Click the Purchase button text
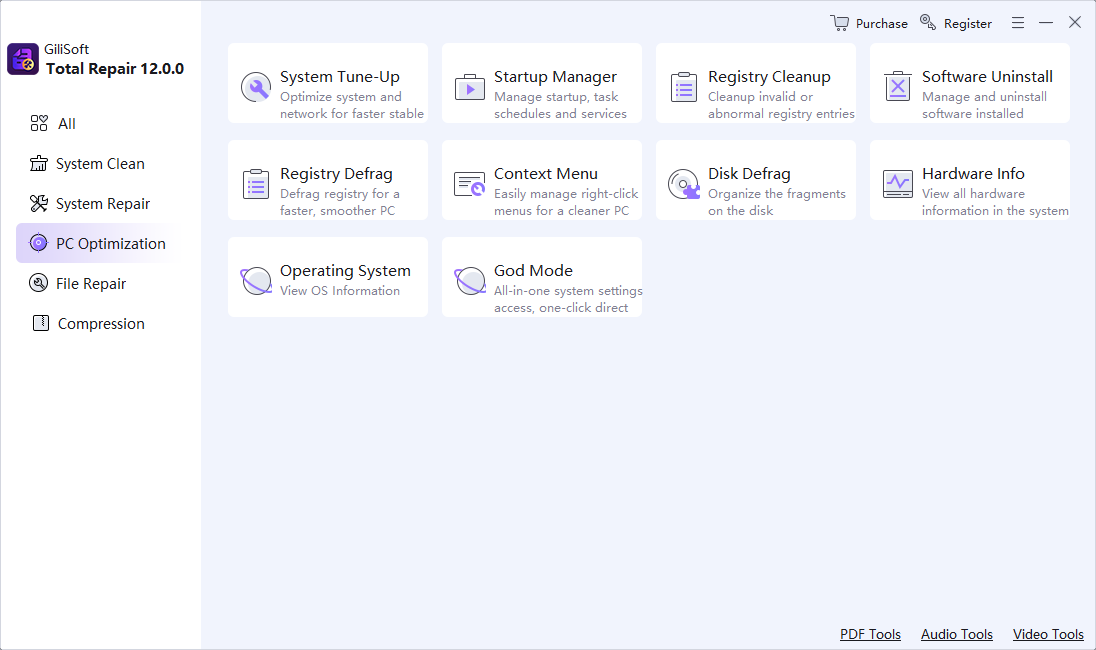Screen dimensions: 1096x650 point(881,24)
